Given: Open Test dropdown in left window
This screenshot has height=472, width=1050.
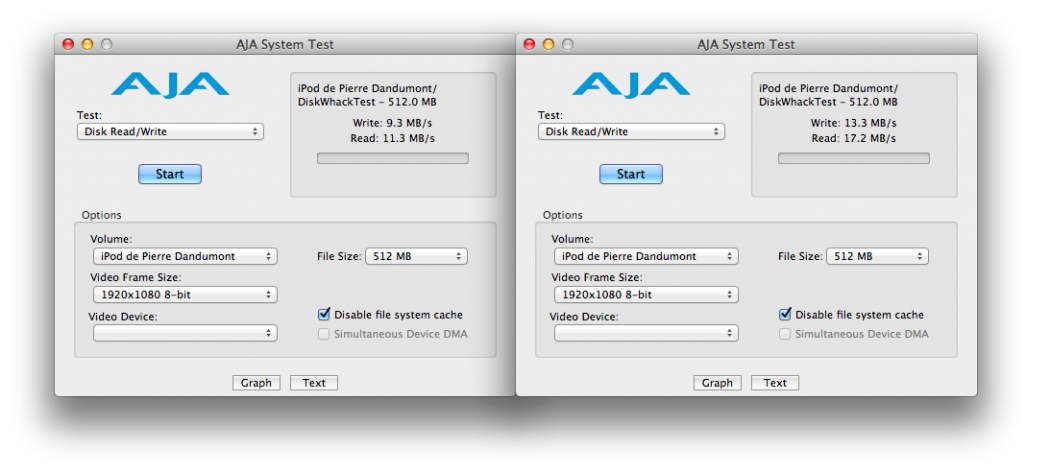Looking at the screenshot, I should click(170, 132).
